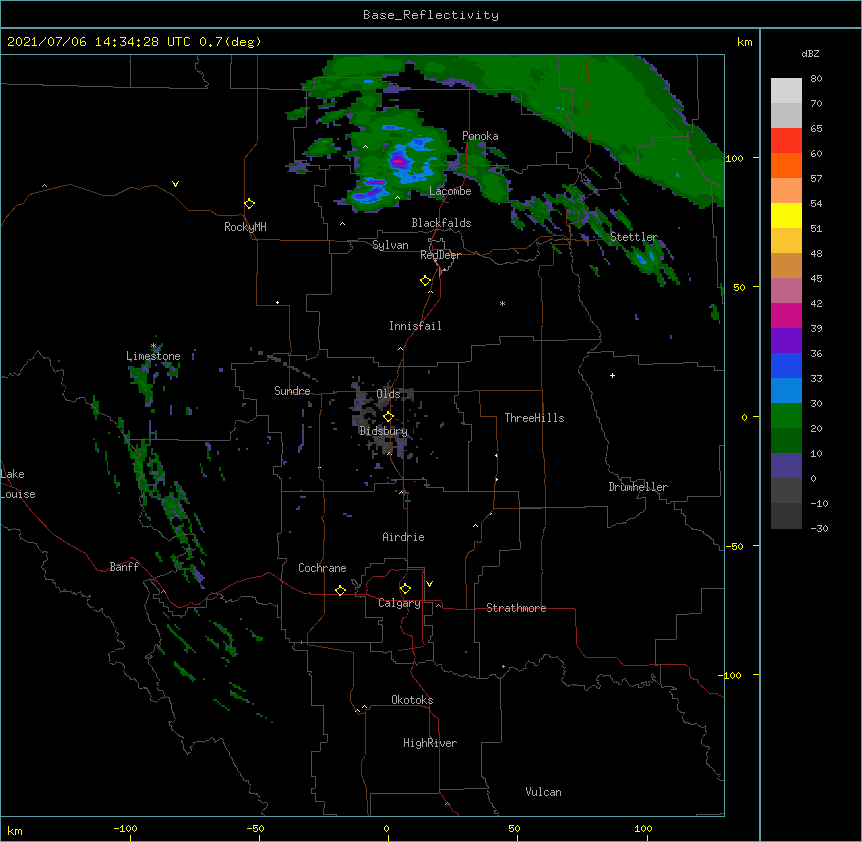Select the yellow diamond marker above Calgary label
862x842 pixels.
click(x=405, y=589)
